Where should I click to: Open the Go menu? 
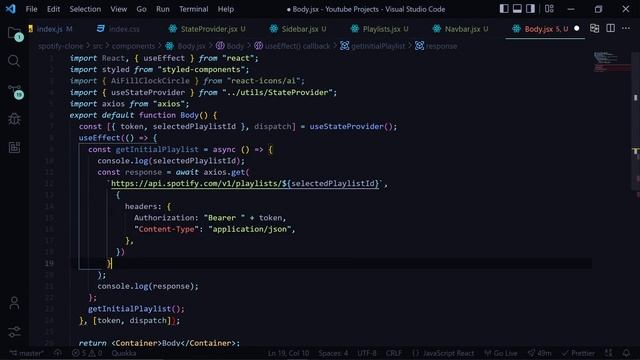pos(141,9)
